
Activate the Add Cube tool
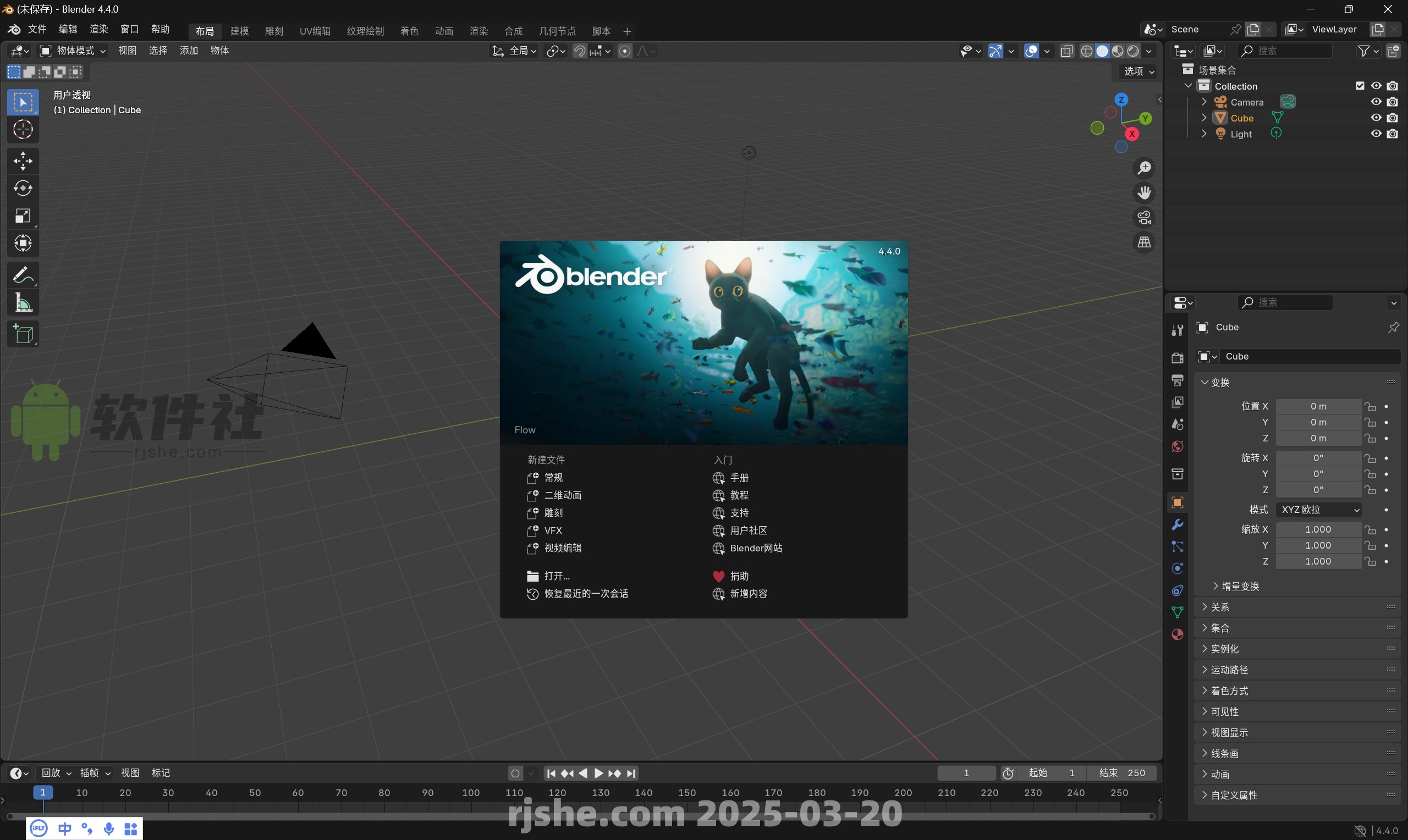[x=23, y=334]
